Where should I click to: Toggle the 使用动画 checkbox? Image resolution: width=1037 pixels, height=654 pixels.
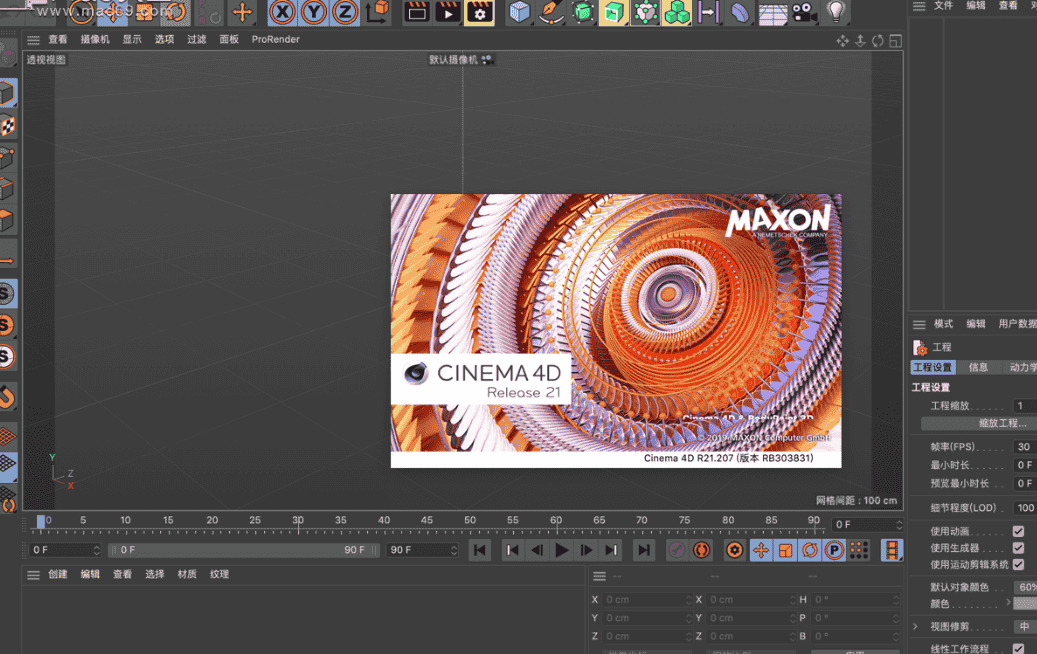pos(1018,532)
